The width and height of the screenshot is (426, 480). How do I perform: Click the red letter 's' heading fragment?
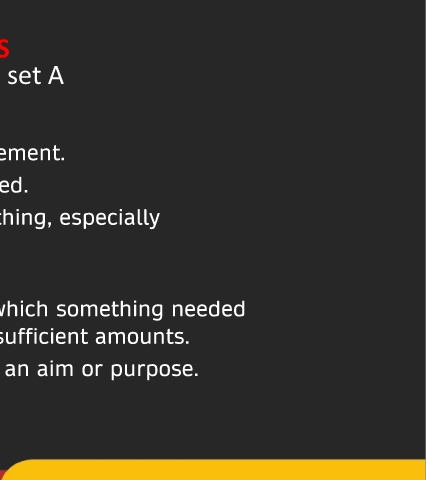point(4,49)
